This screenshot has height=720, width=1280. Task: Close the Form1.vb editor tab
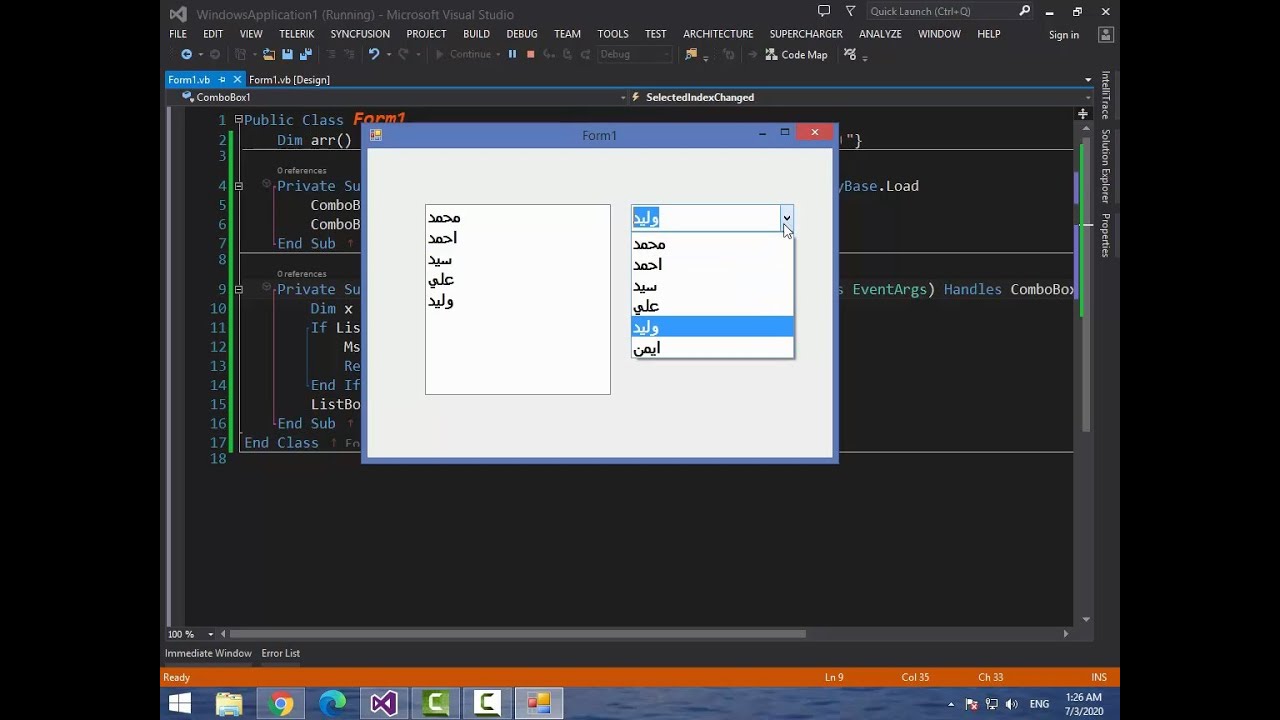(x=238, y=80)
